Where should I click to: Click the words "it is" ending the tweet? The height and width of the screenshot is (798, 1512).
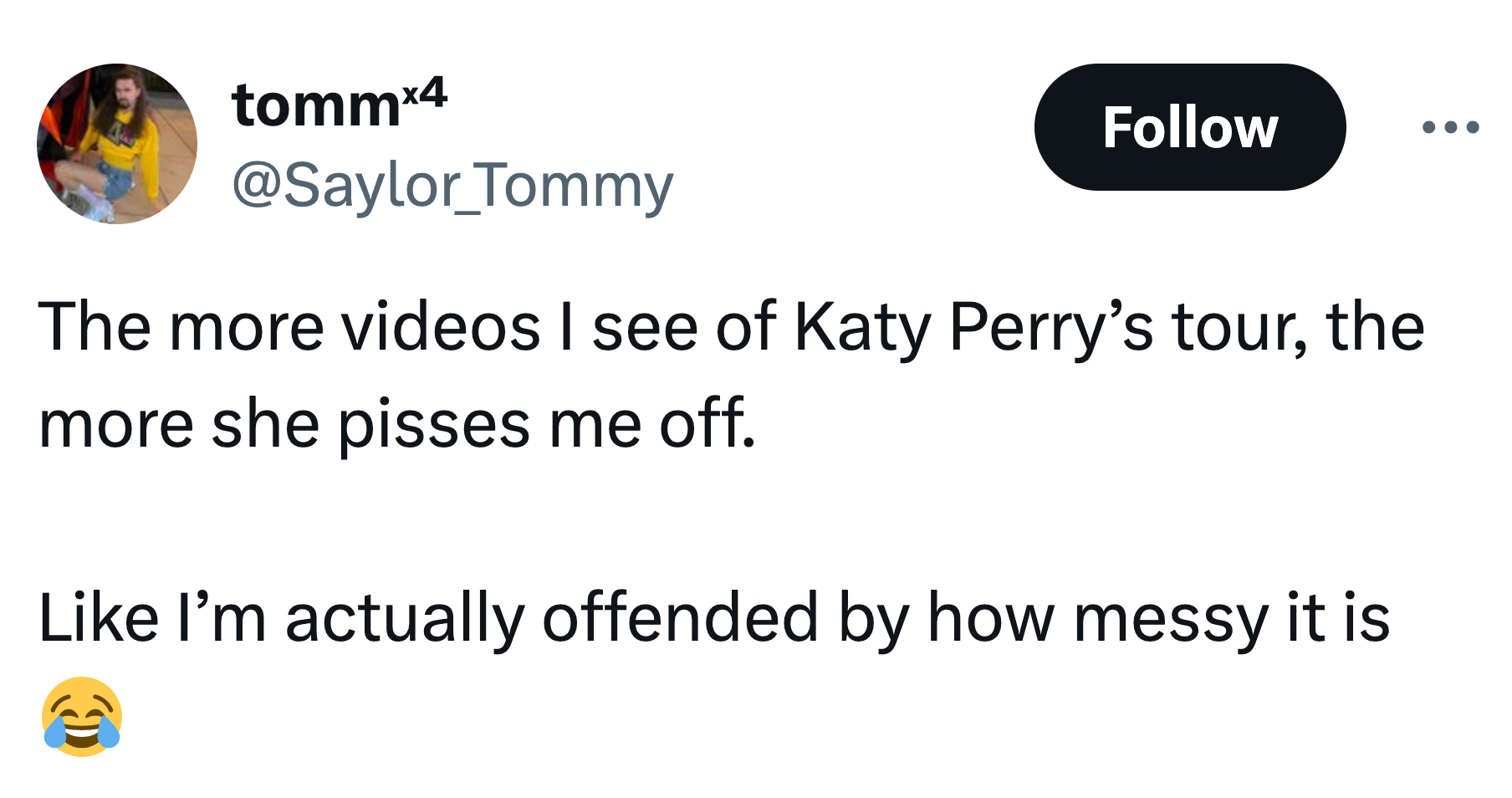tap(1339, 617)
